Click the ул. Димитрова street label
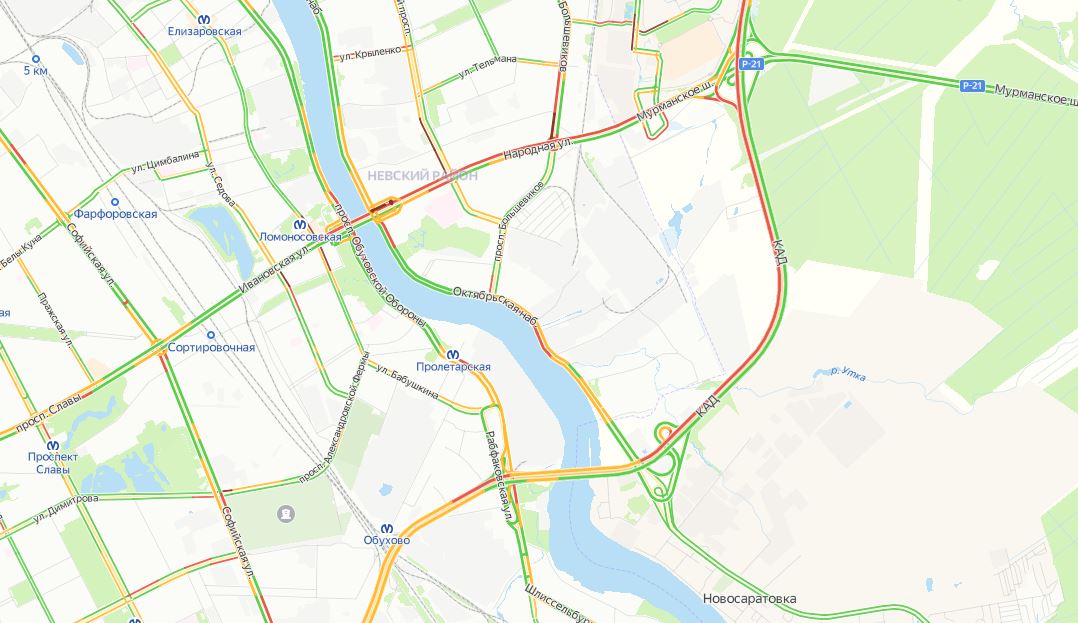Viewport: 1078px width, 623px height. tap(66, 507)
